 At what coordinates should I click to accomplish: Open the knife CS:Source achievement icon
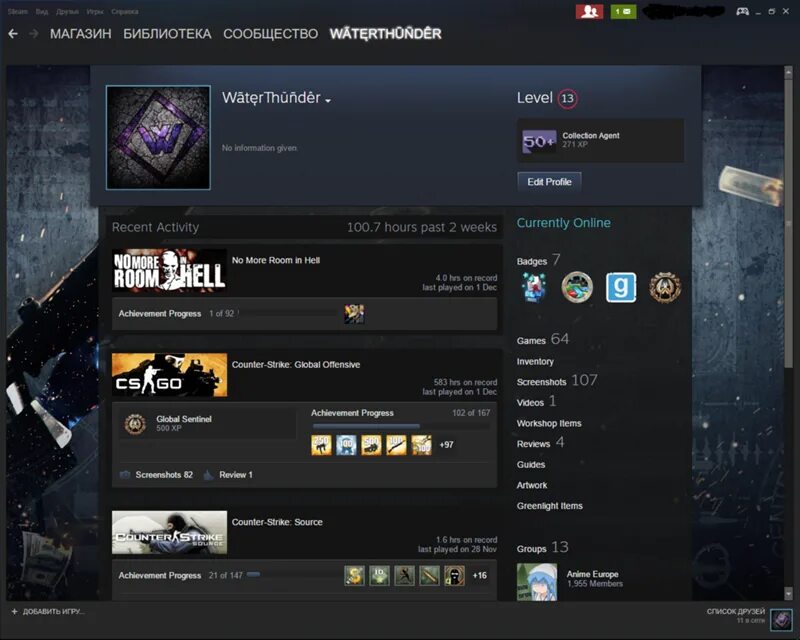[x=429, y=575]
